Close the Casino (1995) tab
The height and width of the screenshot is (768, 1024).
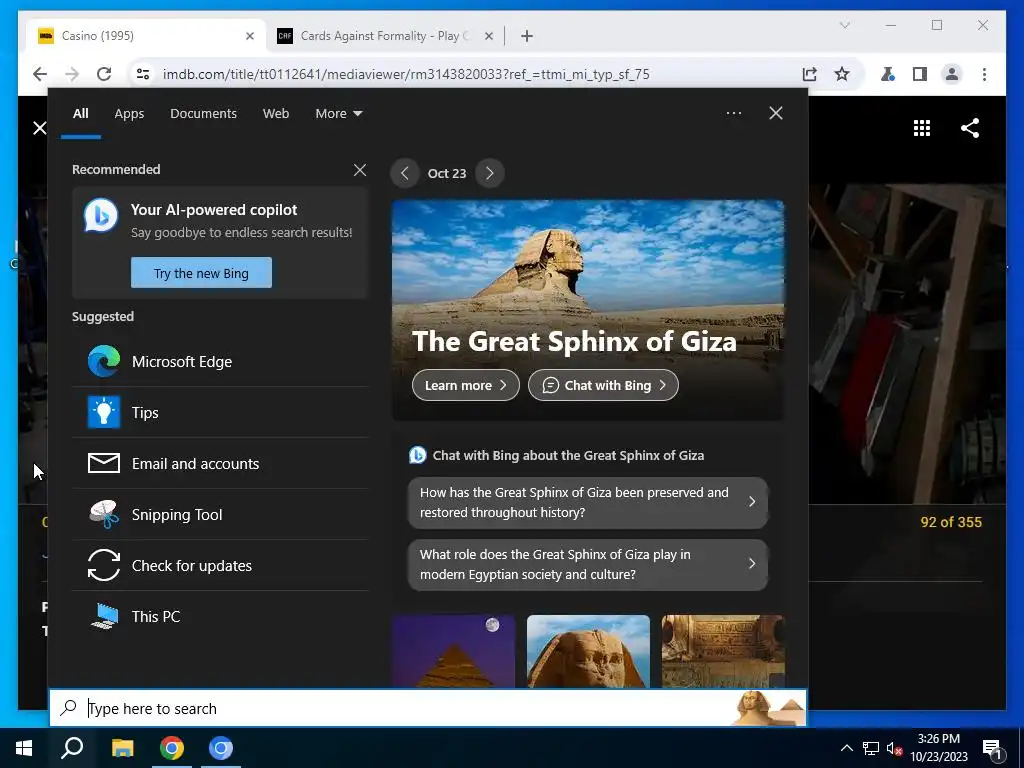click(249, 37)
